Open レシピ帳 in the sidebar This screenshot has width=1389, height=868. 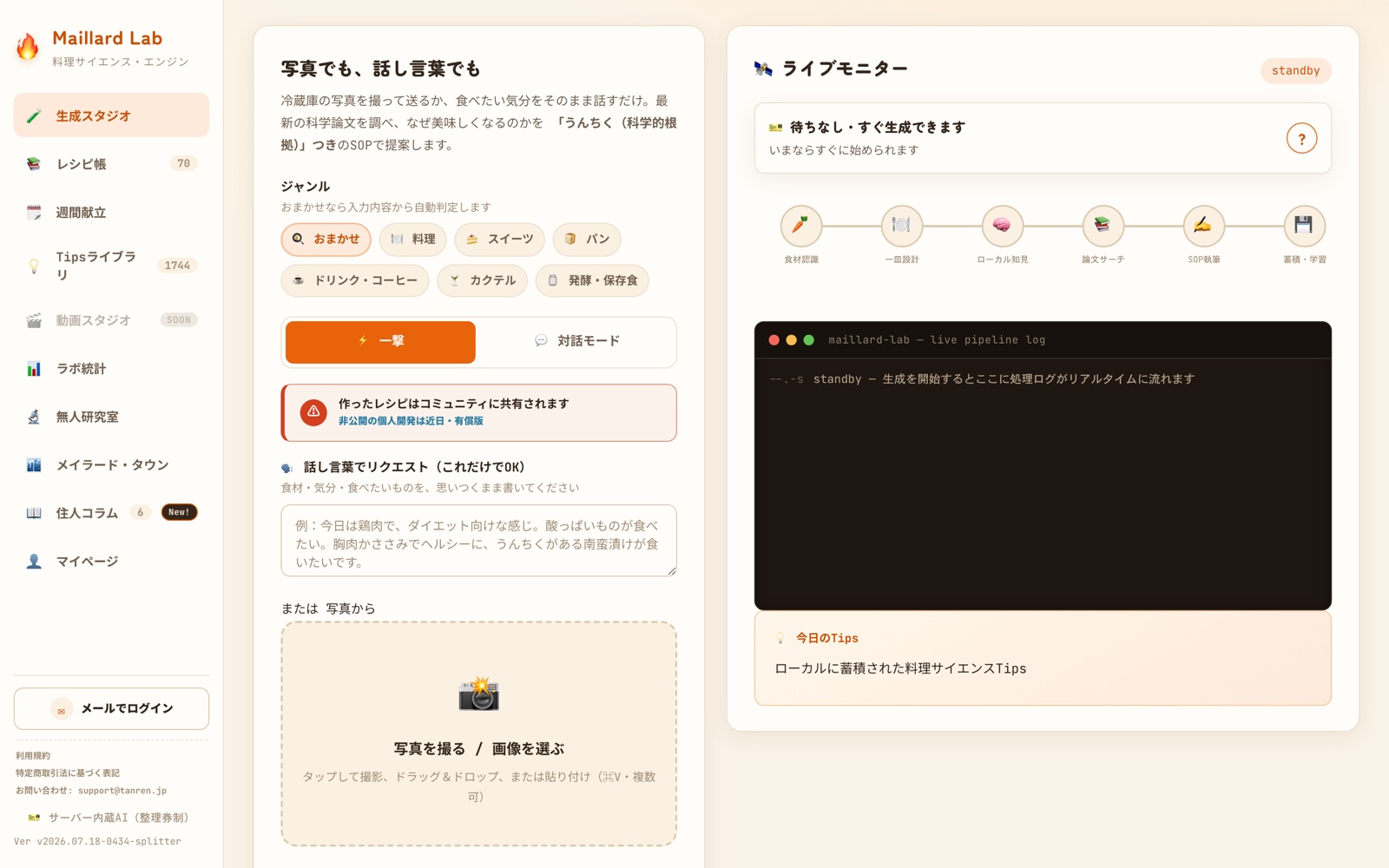click(x=111, y=164)
